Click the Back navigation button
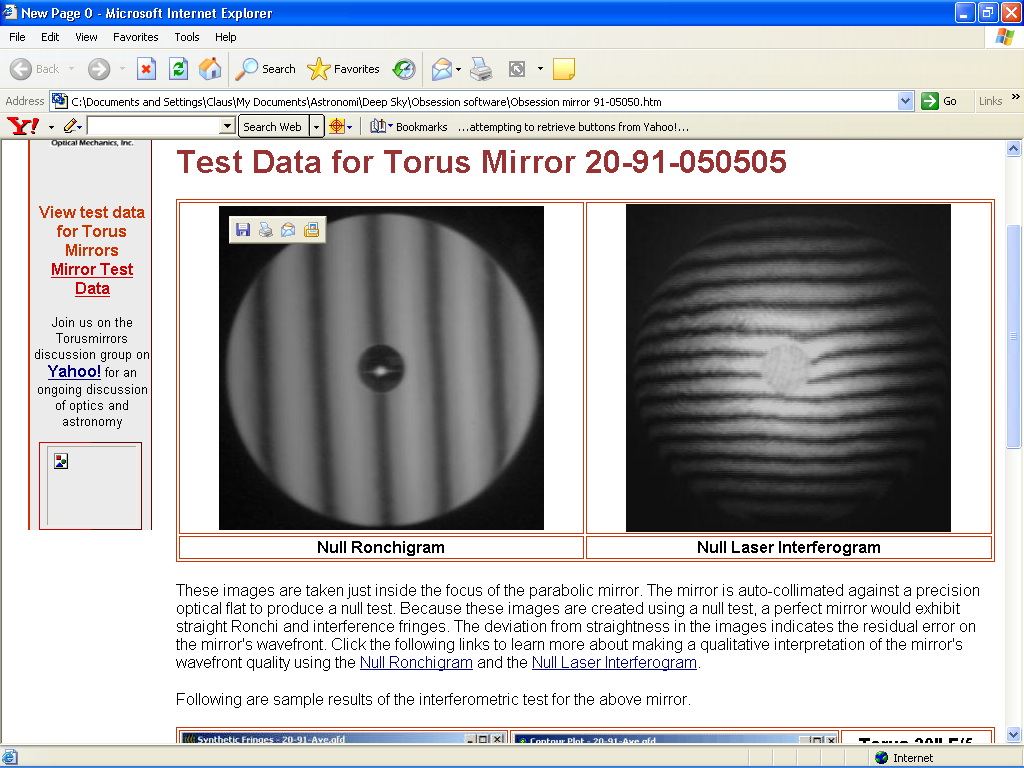The width and height of the screenshot is (1024, 768). 35,69
